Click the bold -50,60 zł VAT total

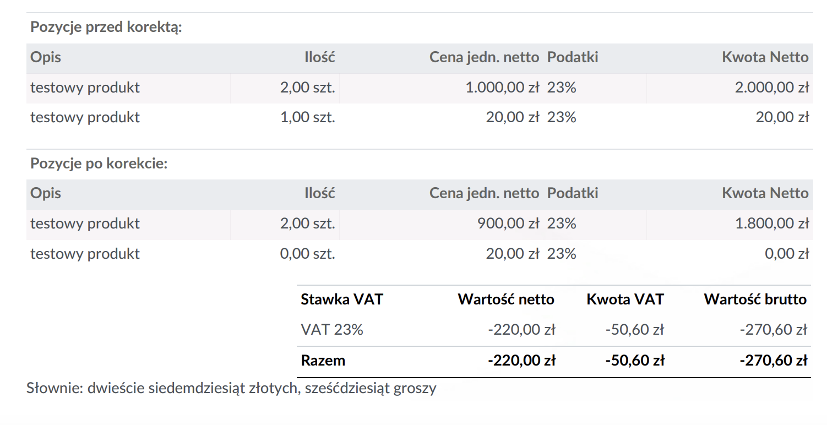point(634,361)
